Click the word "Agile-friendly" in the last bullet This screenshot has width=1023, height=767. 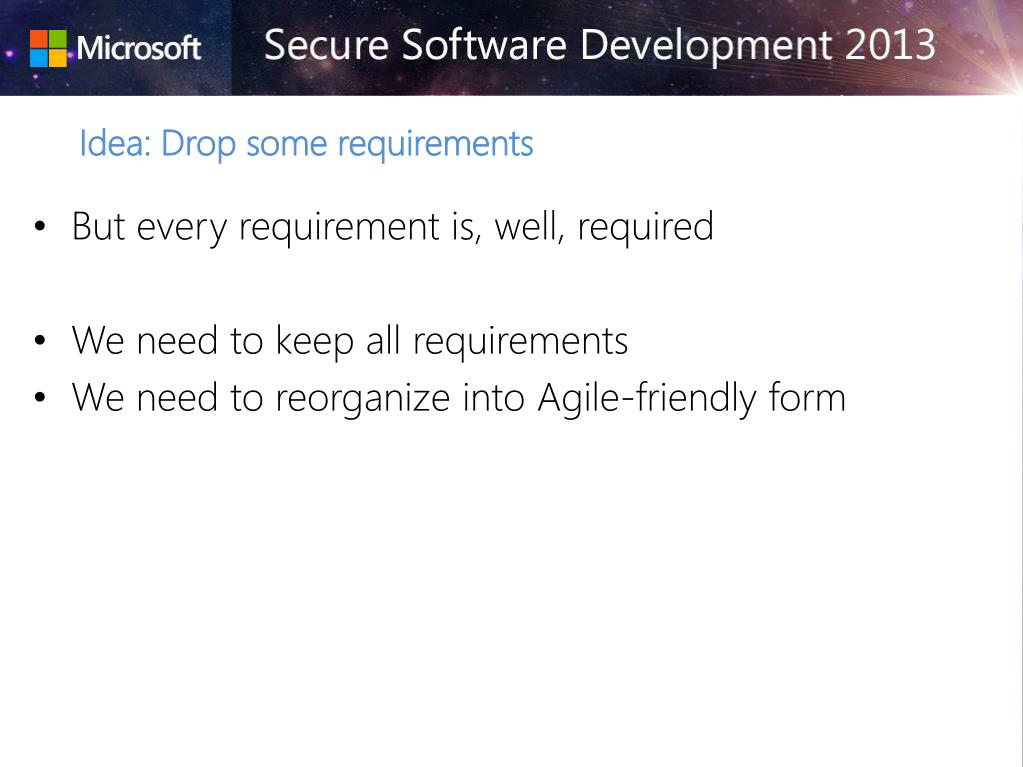point(647,398)
